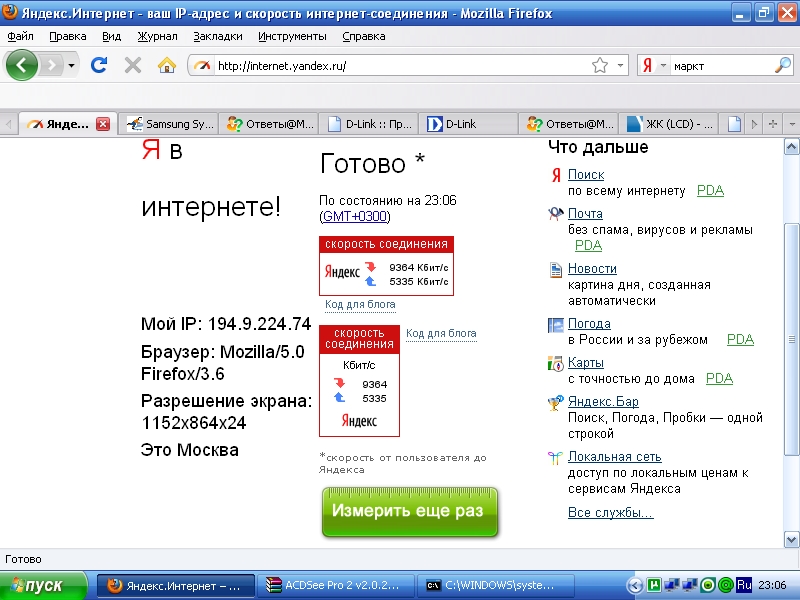The height and width of the screenshot is (600, 800).
Task: Click the Ru language indicator in tray
Action: click(x=744, y=585)
